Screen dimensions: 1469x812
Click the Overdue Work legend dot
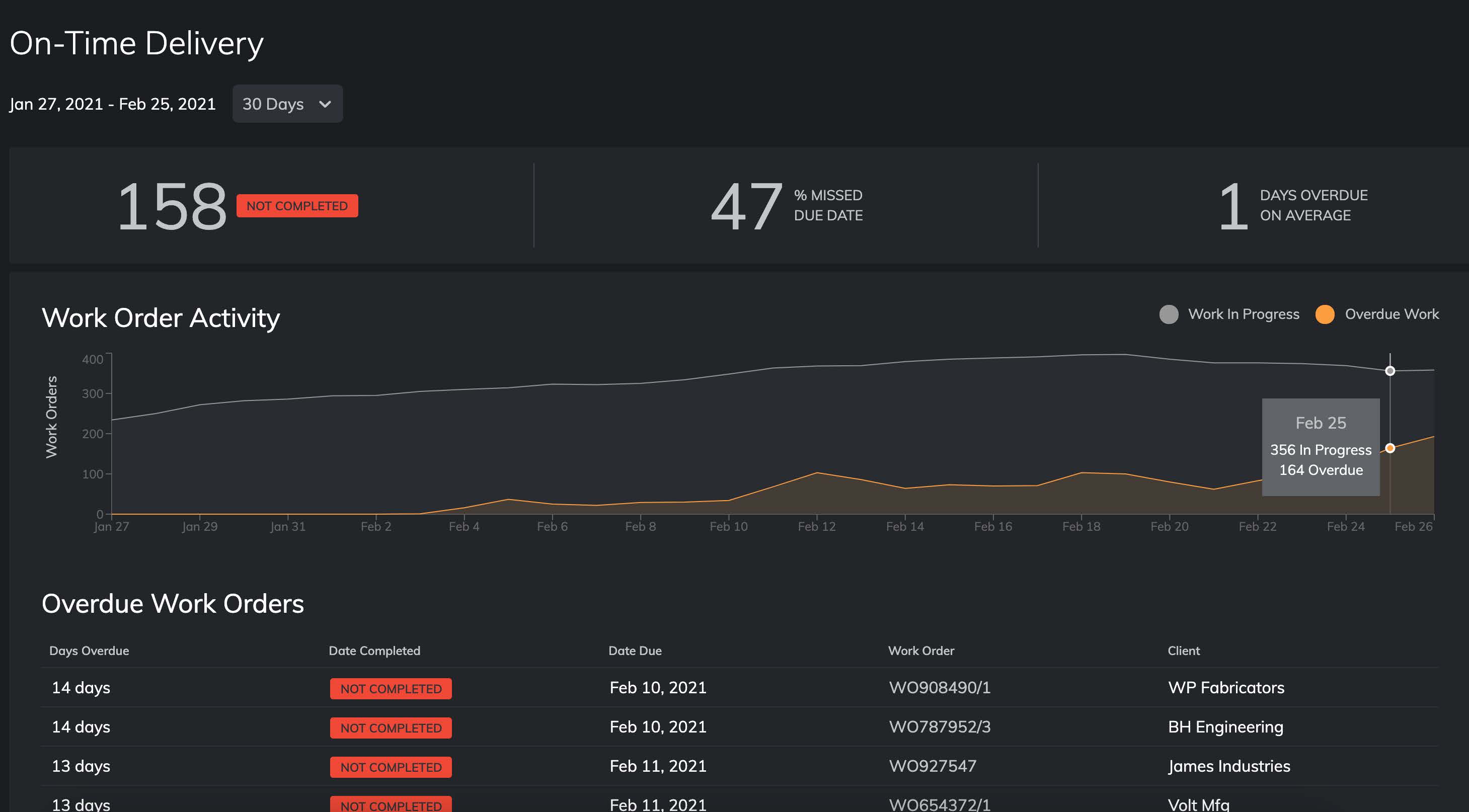[1326, 314]
